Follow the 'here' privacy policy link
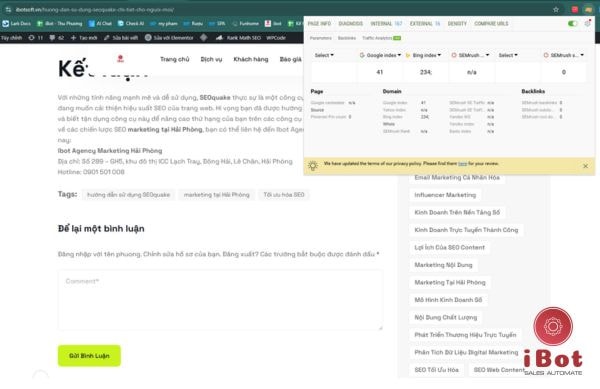This screenshot has width=600, height=389. coord(462,164)
